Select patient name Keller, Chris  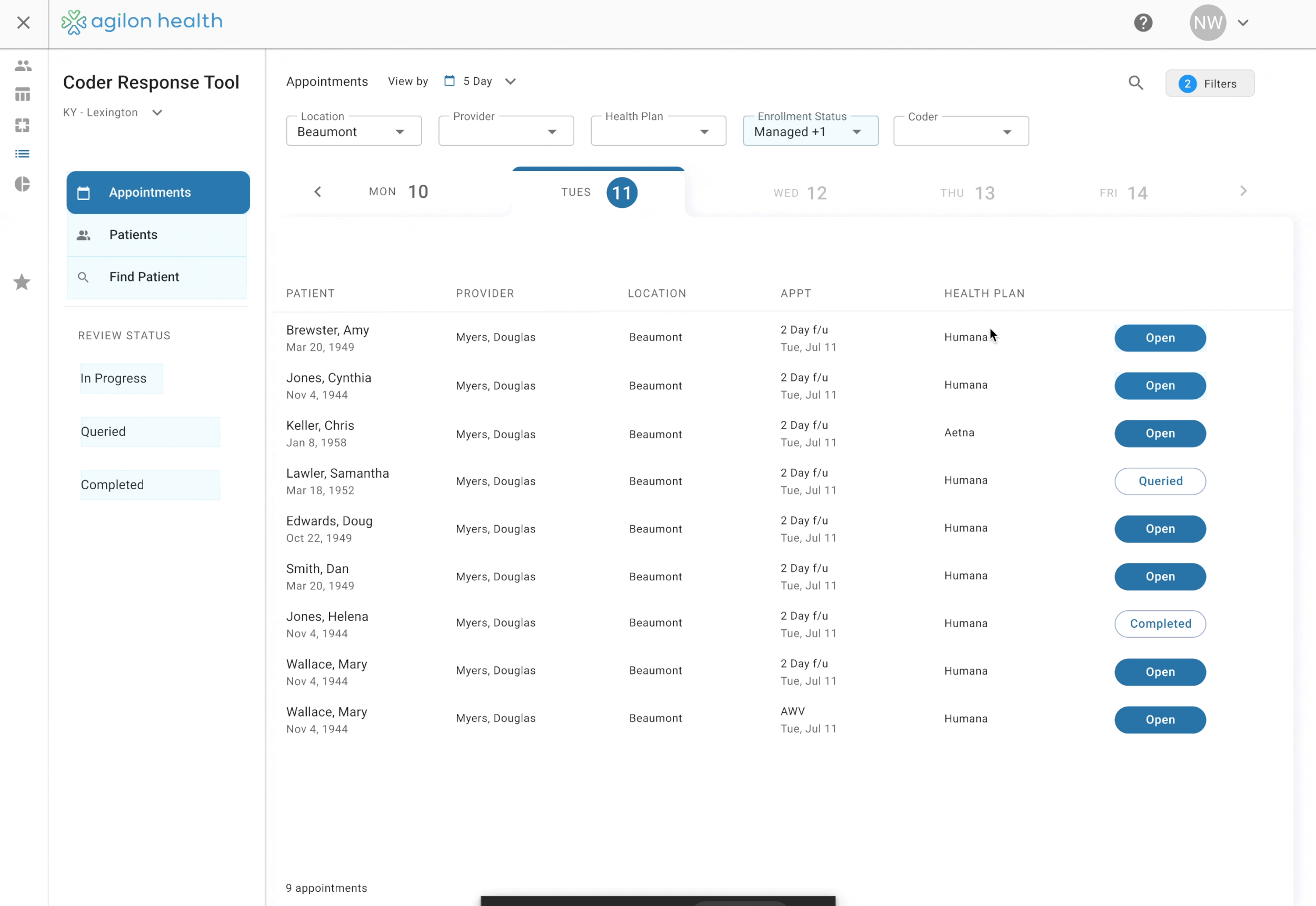320,426
